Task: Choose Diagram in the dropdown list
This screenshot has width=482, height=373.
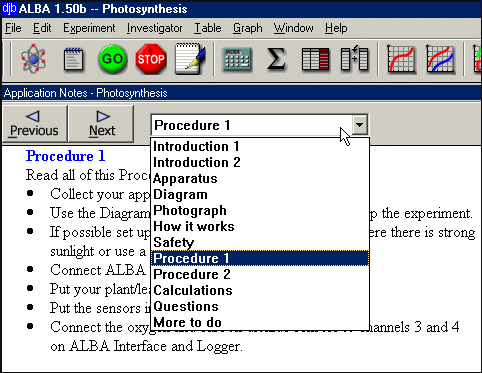Action: (260, 194)
